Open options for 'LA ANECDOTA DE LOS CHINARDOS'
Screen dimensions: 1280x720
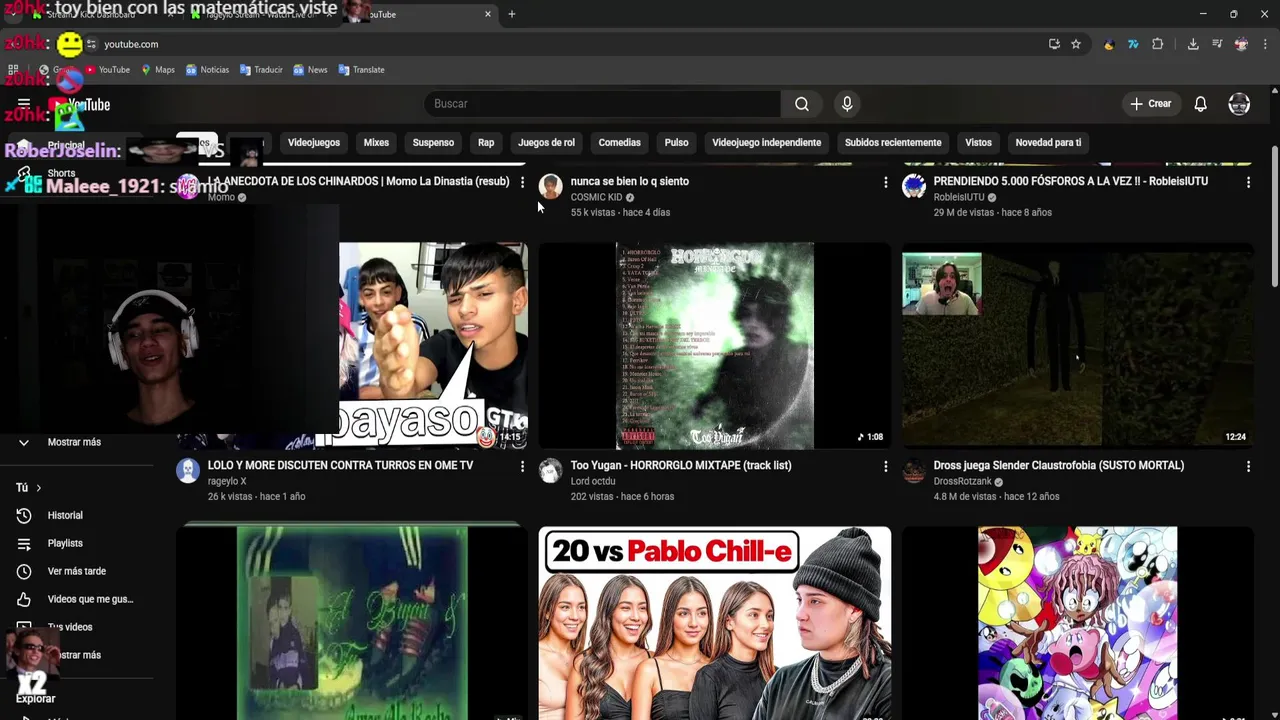522,182
